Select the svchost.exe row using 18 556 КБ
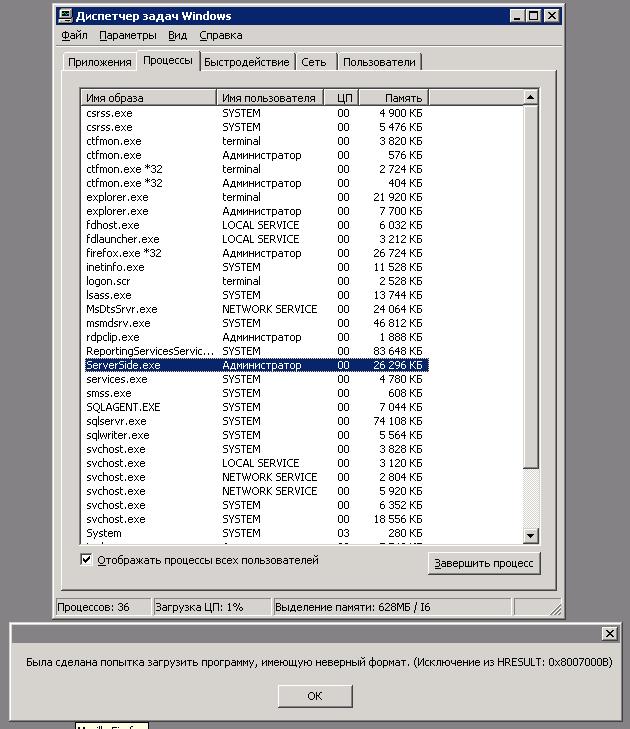This screenshot has height=729, width=630. [x=256, y=519]
